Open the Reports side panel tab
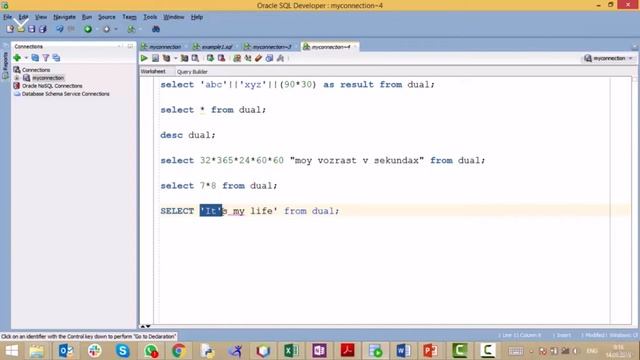The width and height of the screenshot is (640, 360). click(5, 65)
